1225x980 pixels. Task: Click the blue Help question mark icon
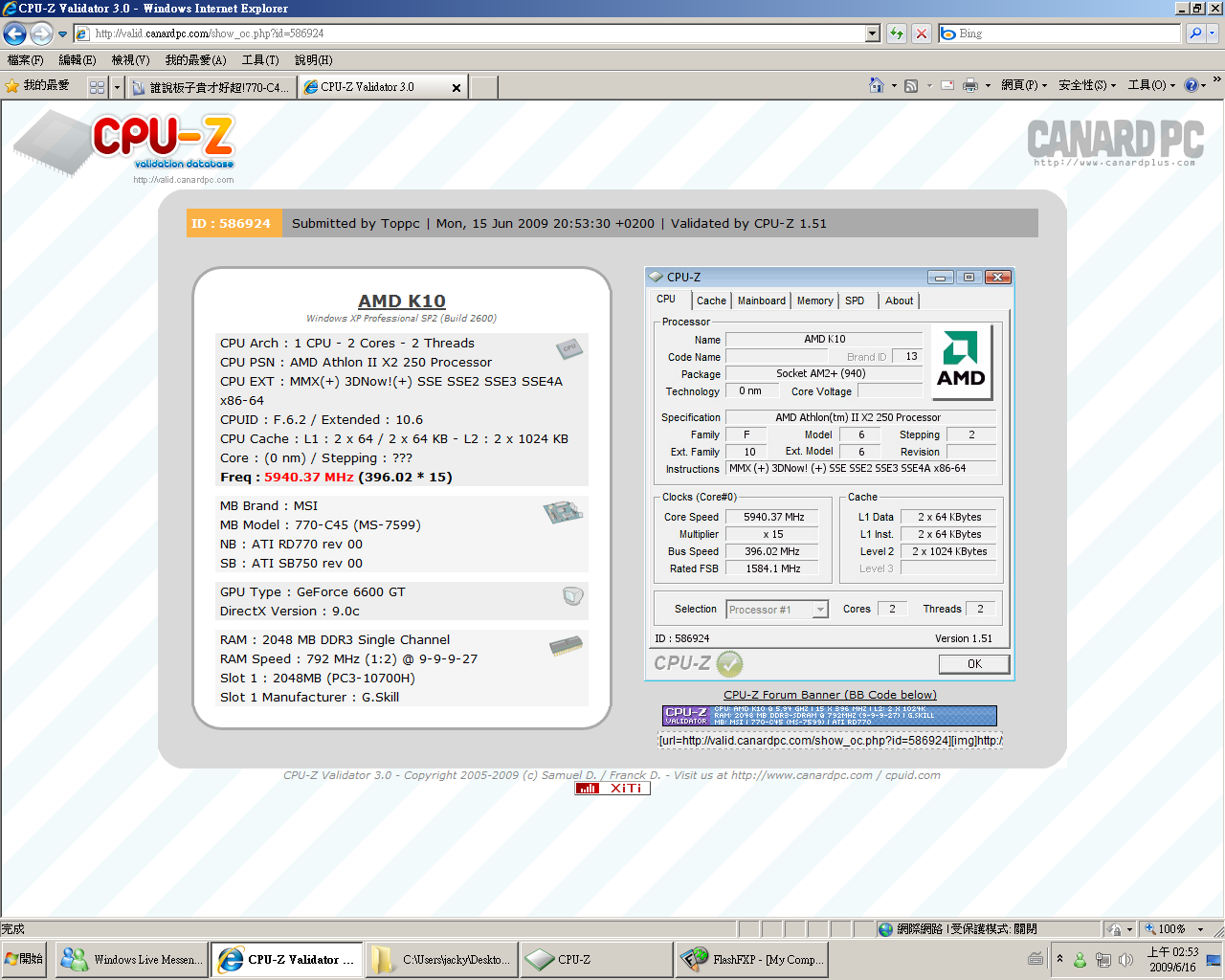(1191, 85)
